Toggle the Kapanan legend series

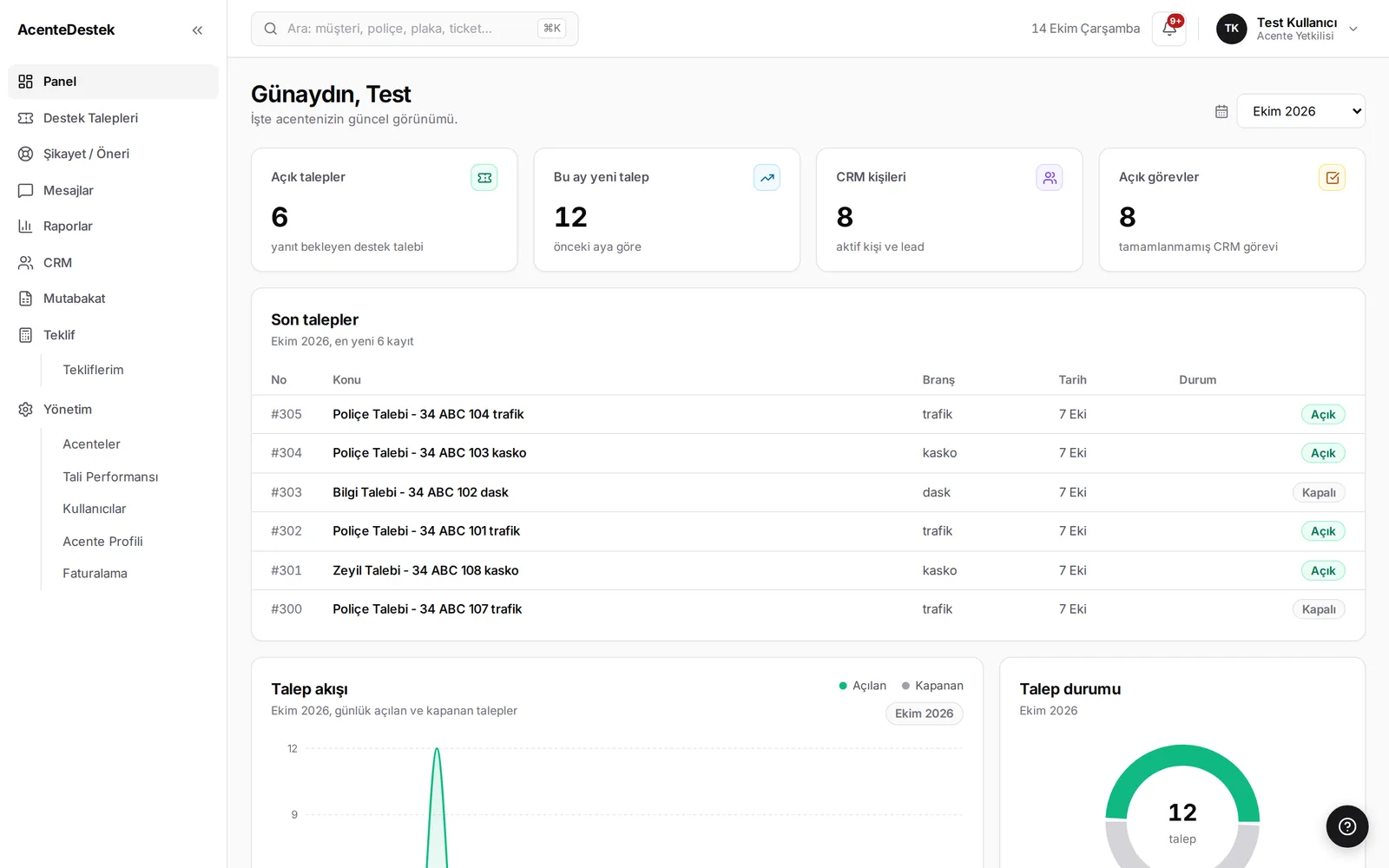pos(932,686)
